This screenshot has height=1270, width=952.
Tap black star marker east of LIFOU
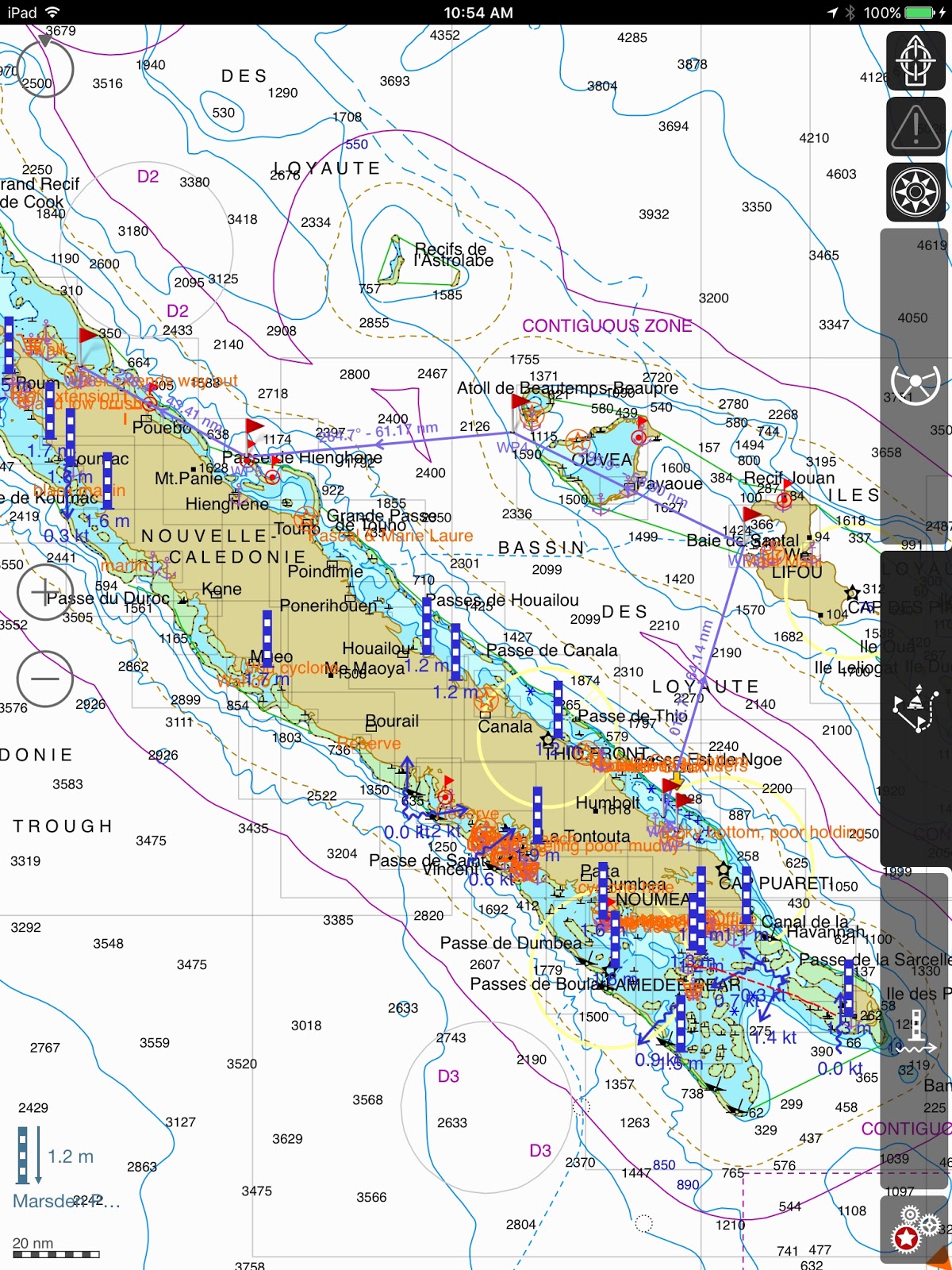tap(852, 592)
